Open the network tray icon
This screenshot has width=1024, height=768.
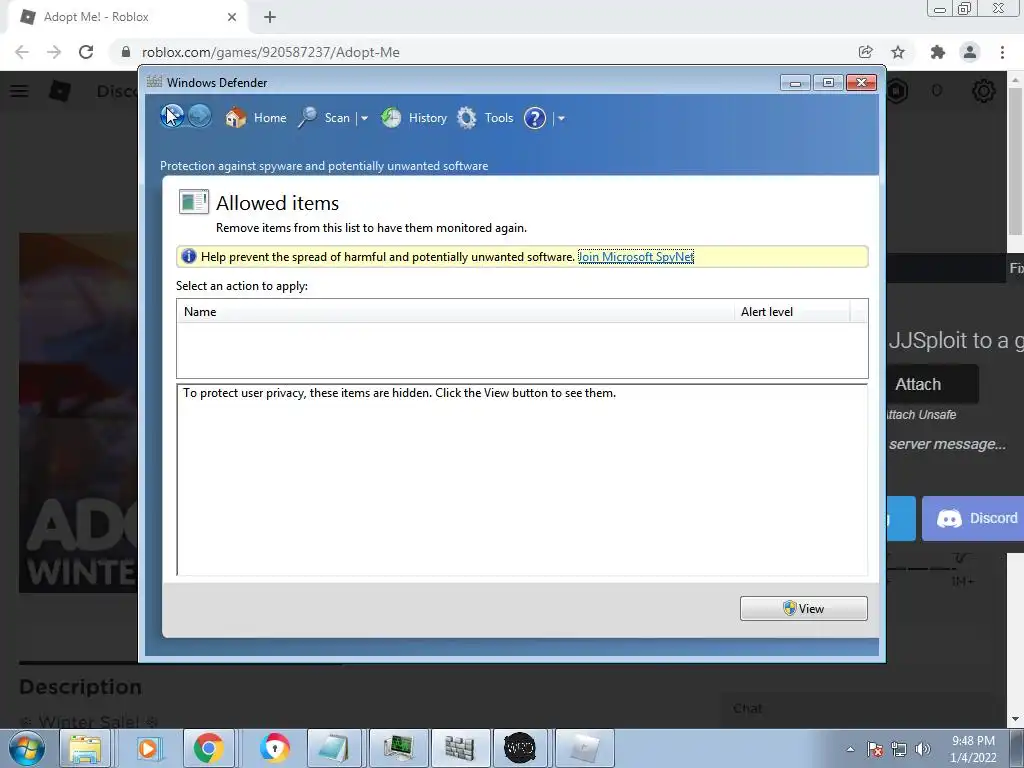pos(899,749)
